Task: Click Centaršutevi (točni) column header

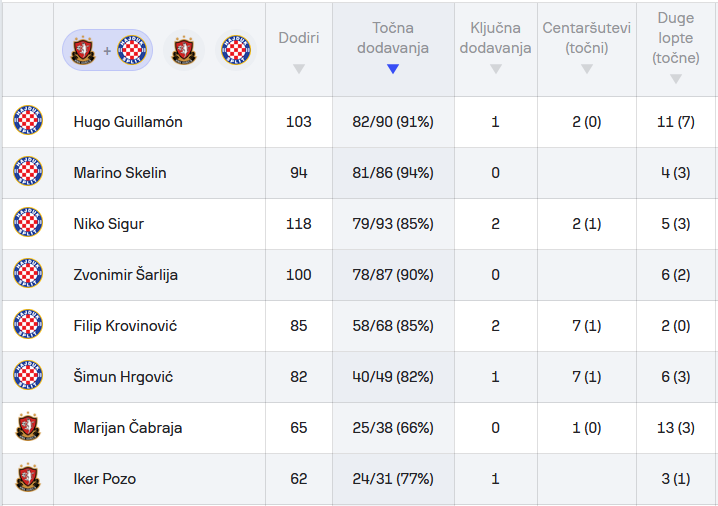Action: (x=586, y=38)
